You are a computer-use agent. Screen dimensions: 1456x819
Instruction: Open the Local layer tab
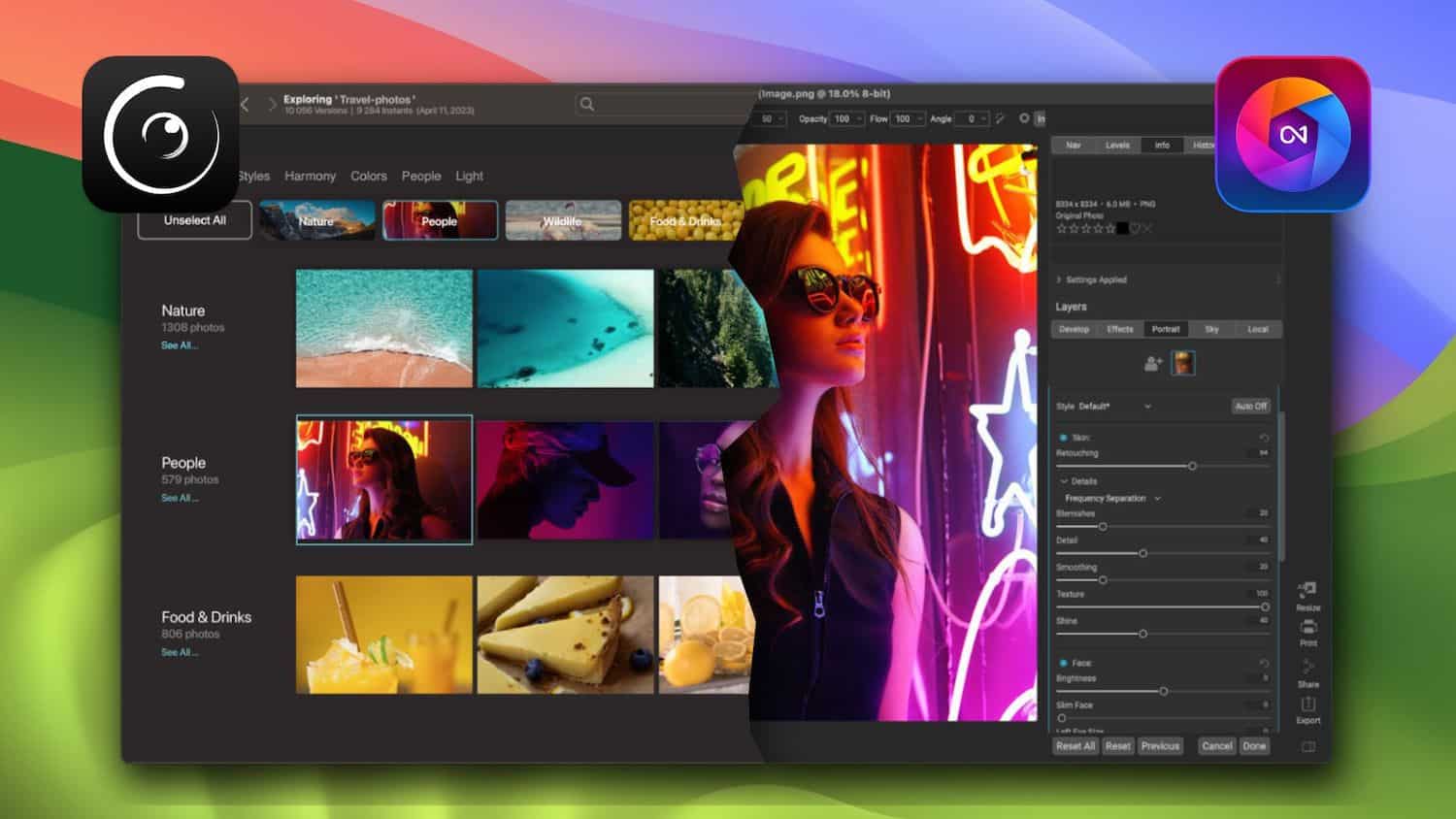tap(1258, 329)
